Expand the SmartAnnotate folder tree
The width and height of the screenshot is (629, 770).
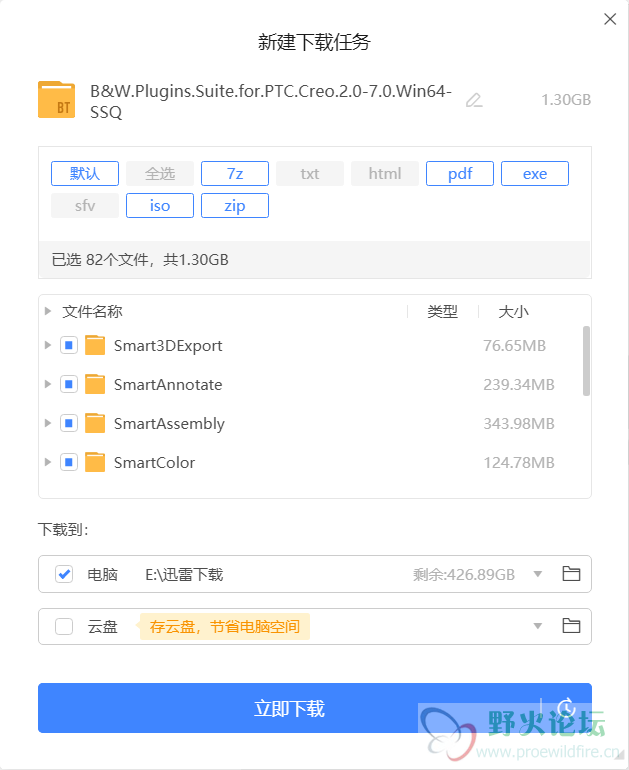(48, 384)
